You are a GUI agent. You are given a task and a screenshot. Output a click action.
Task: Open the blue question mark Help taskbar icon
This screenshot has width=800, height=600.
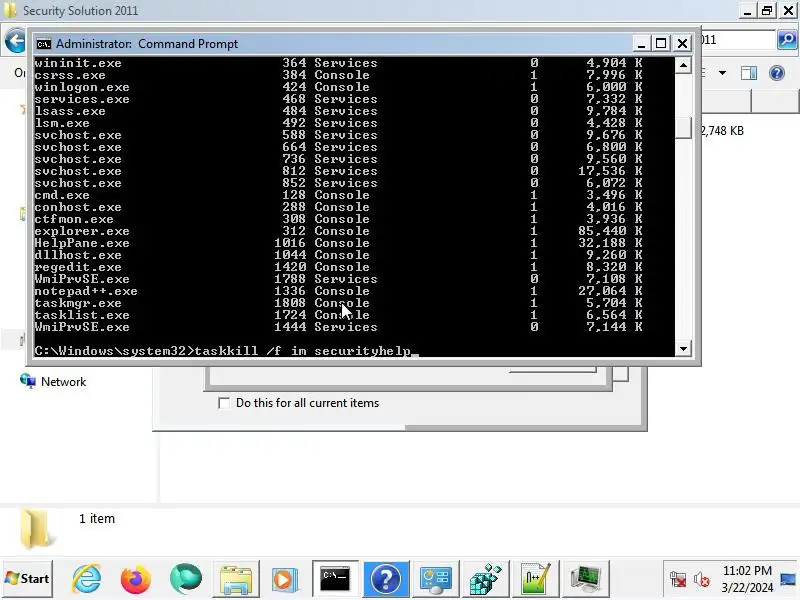386,579
